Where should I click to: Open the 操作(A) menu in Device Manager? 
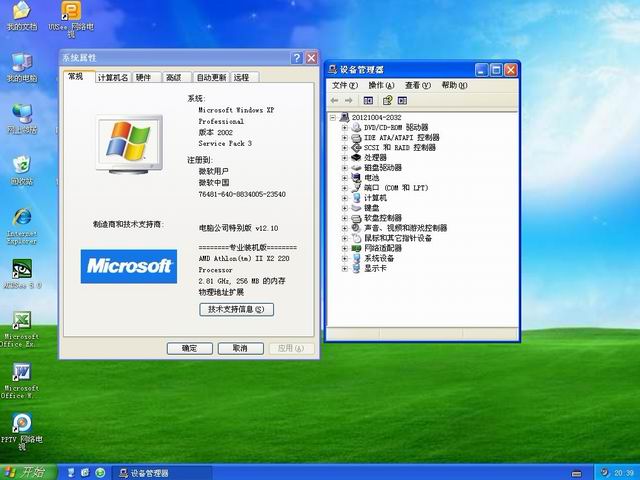coord(381,86)
